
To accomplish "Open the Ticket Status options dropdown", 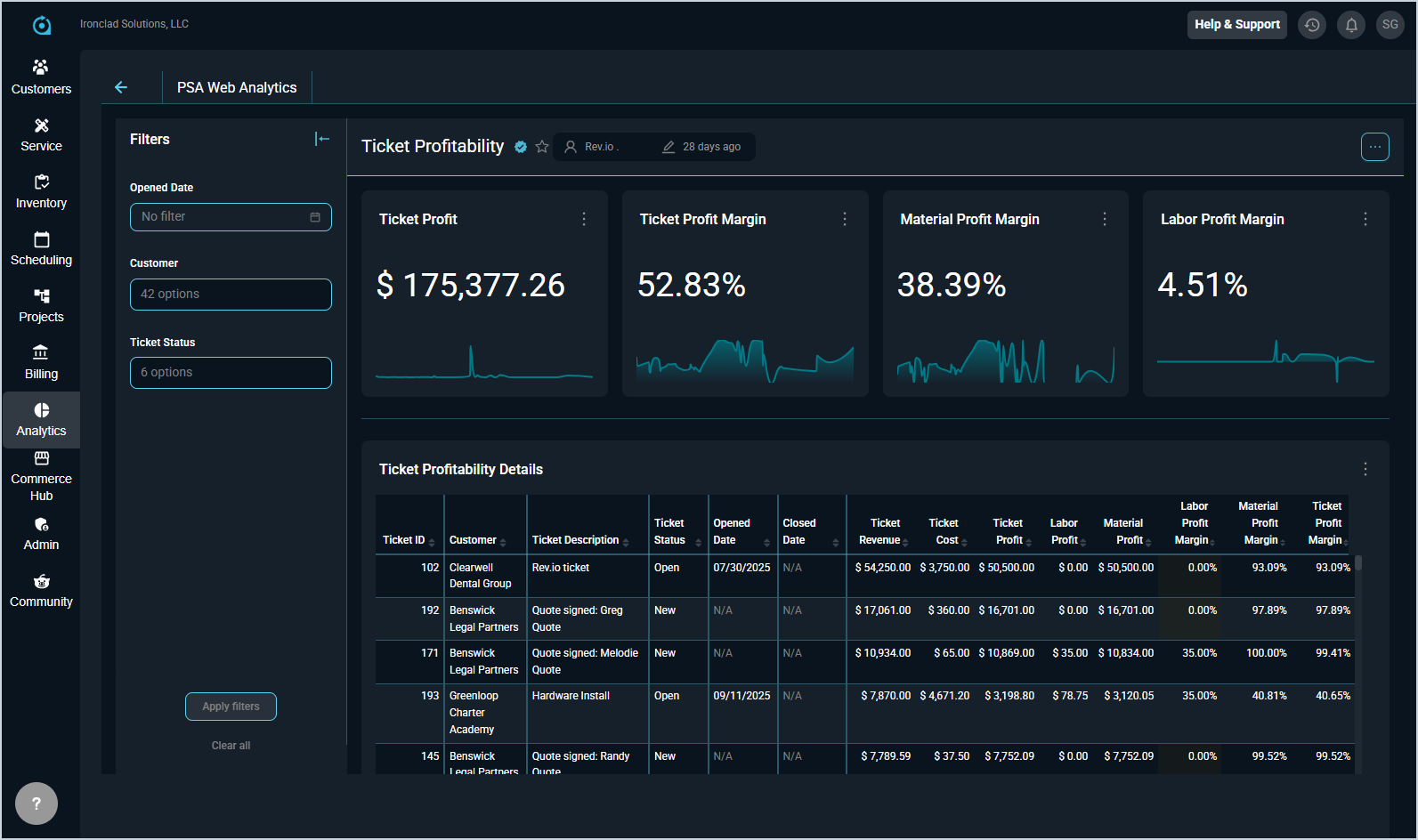I will coord(231,373).
